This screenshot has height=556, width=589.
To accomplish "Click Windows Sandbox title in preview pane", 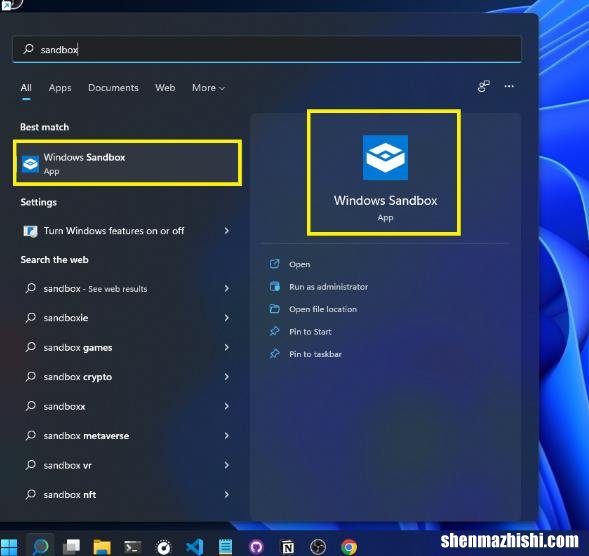I will click(x=385, y=200).
